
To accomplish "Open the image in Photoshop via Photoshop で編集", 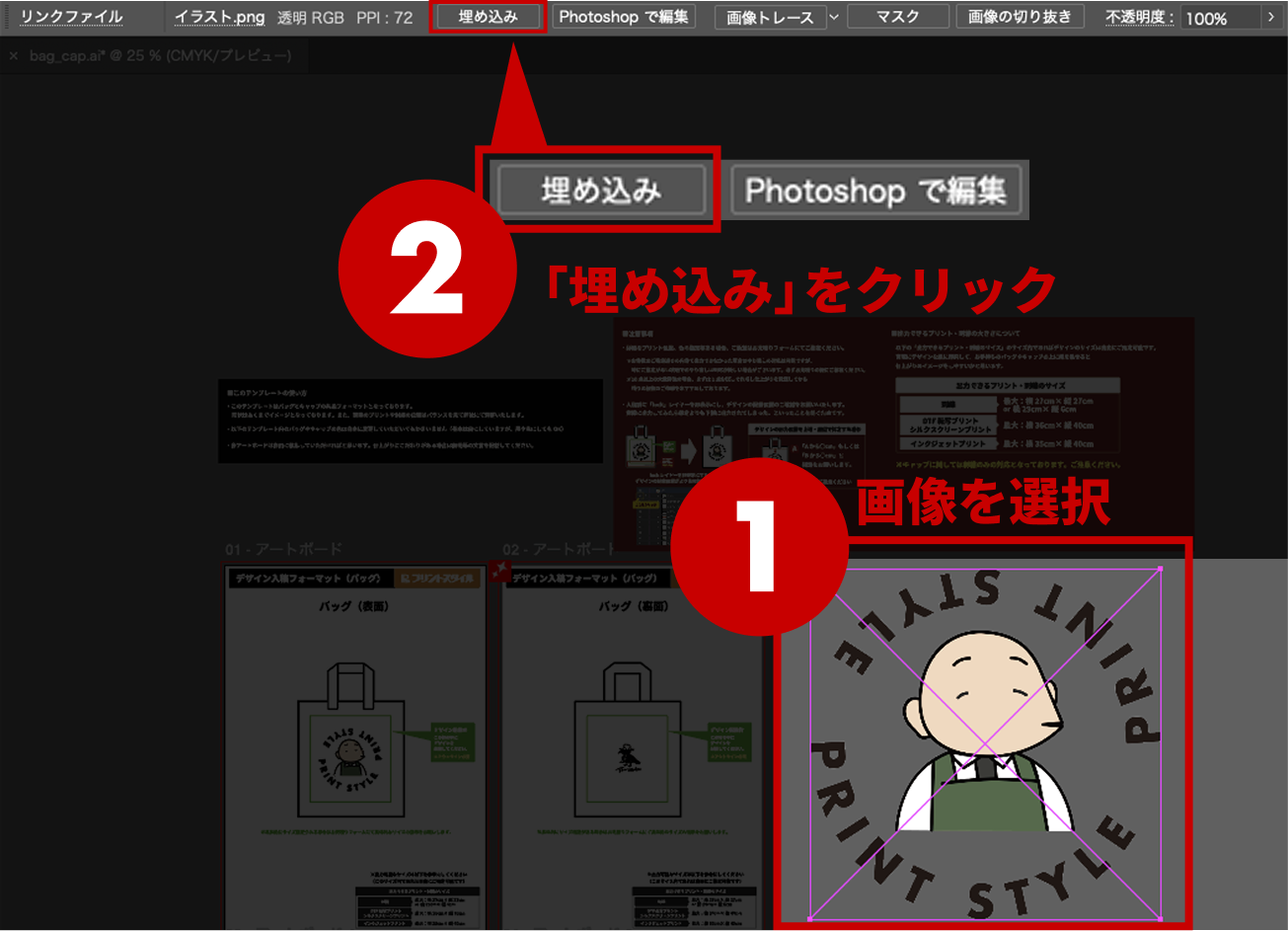I will pos(624,16).
